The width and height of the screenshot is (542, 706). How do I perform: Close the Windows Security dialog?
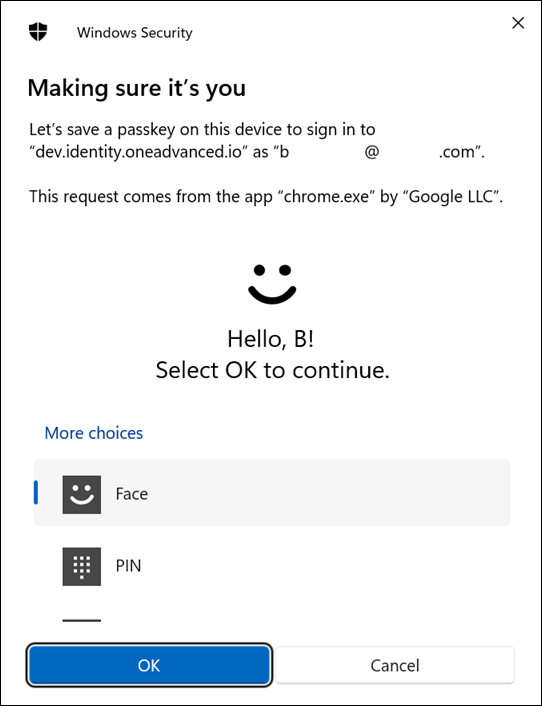click(518, 23)
